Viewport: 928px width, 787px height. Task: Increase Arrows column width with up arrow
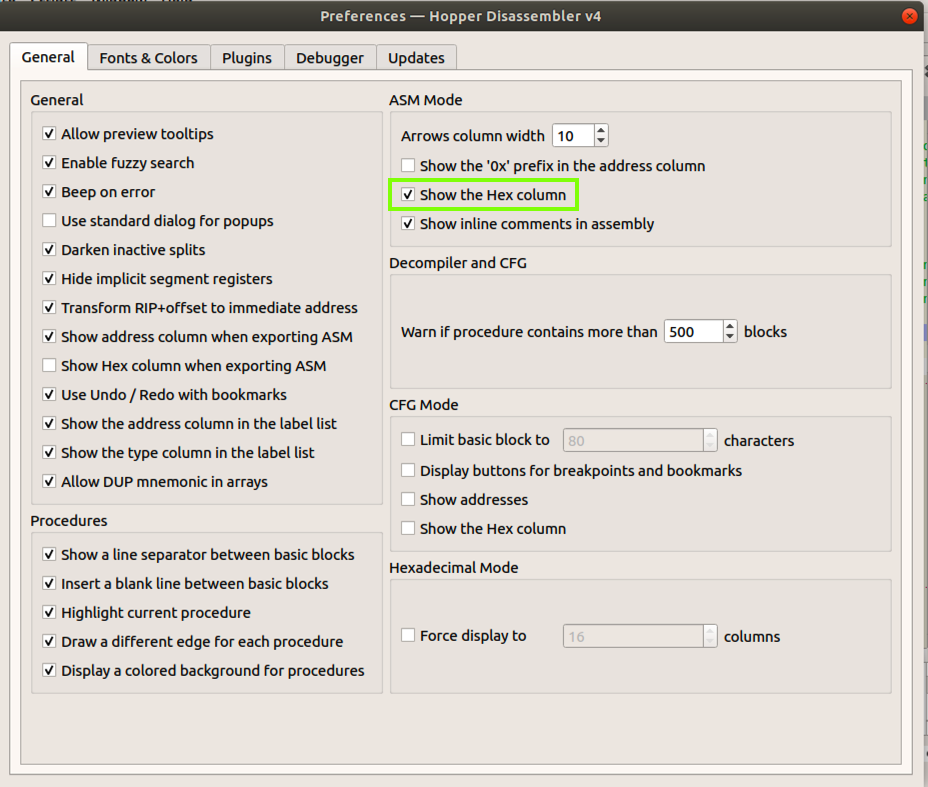tap(600, 130)
